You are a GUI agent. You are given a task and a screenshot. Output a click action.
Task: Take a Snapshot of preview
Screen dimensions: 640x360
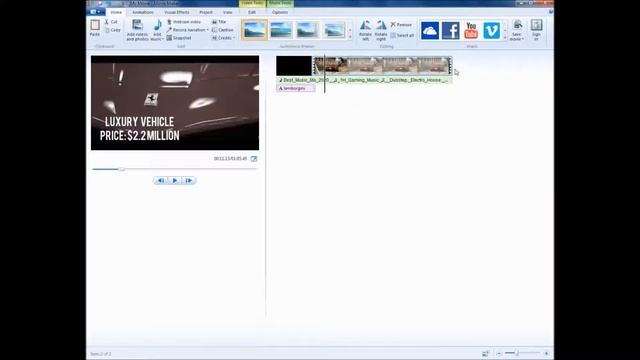point(179,38)
